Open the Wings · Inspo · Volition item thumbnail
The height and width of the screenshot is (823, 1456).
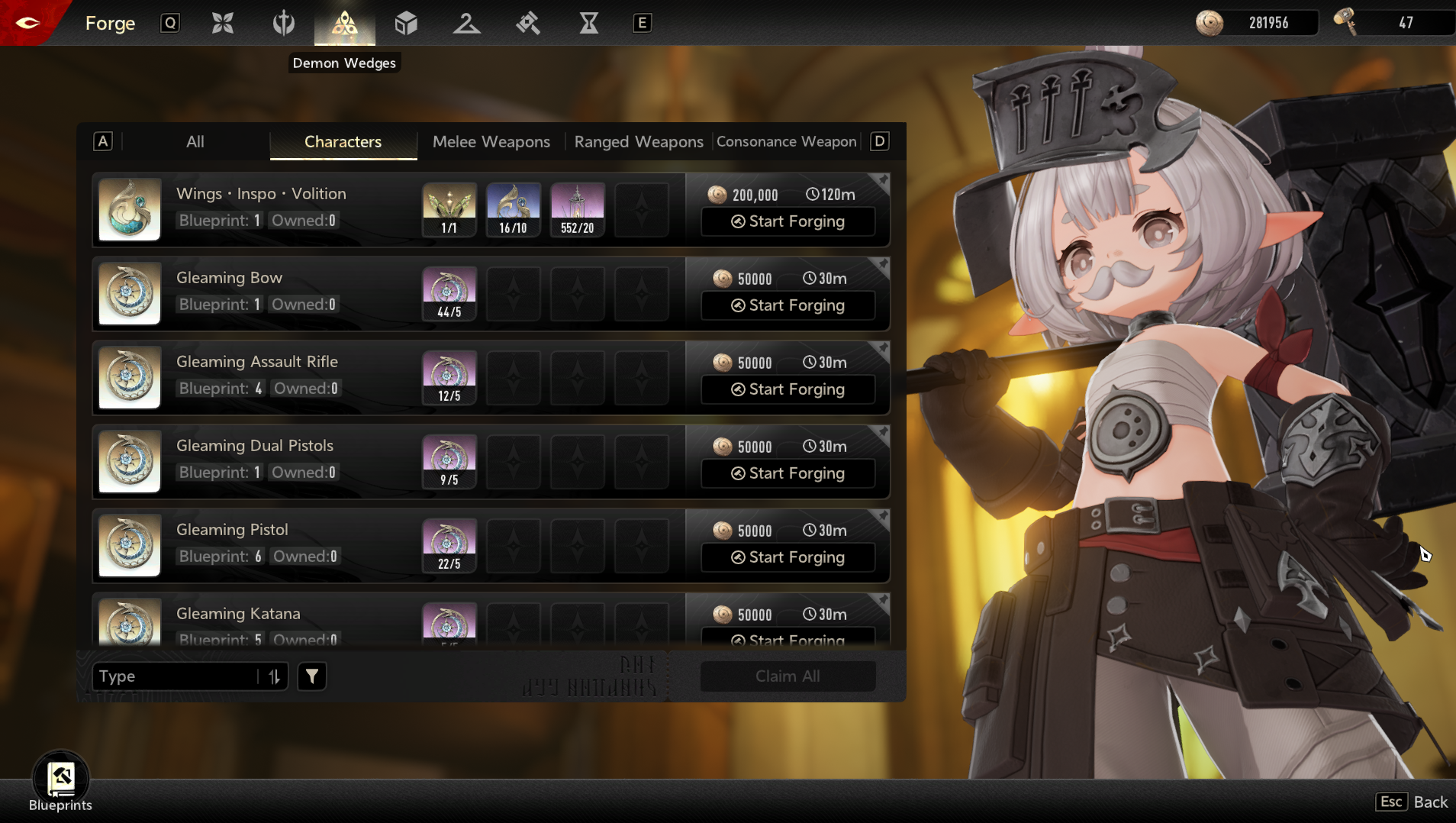tap(130, 209)
